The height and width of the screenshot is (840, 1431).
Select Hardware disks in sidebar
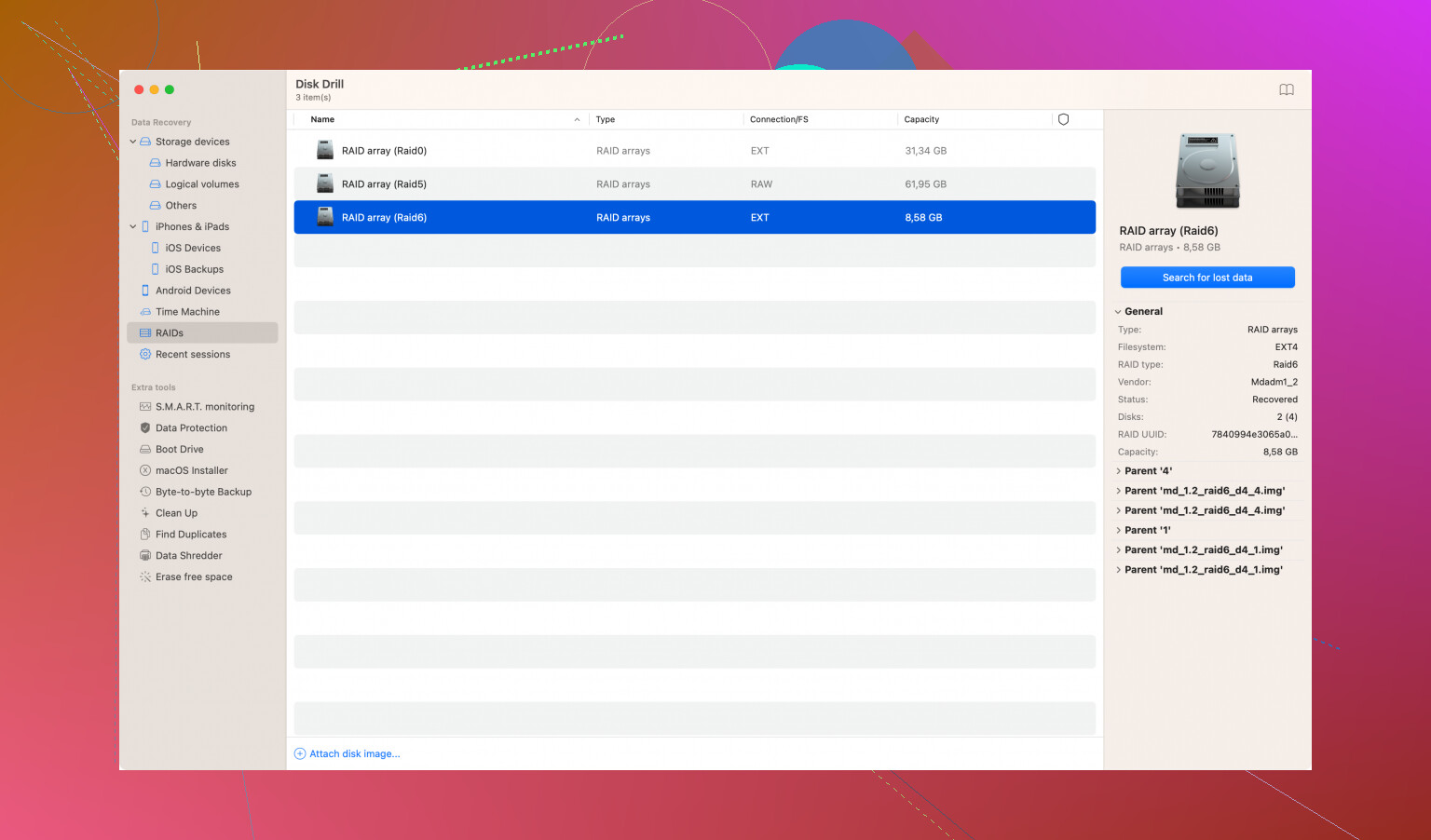click(200, 163)
